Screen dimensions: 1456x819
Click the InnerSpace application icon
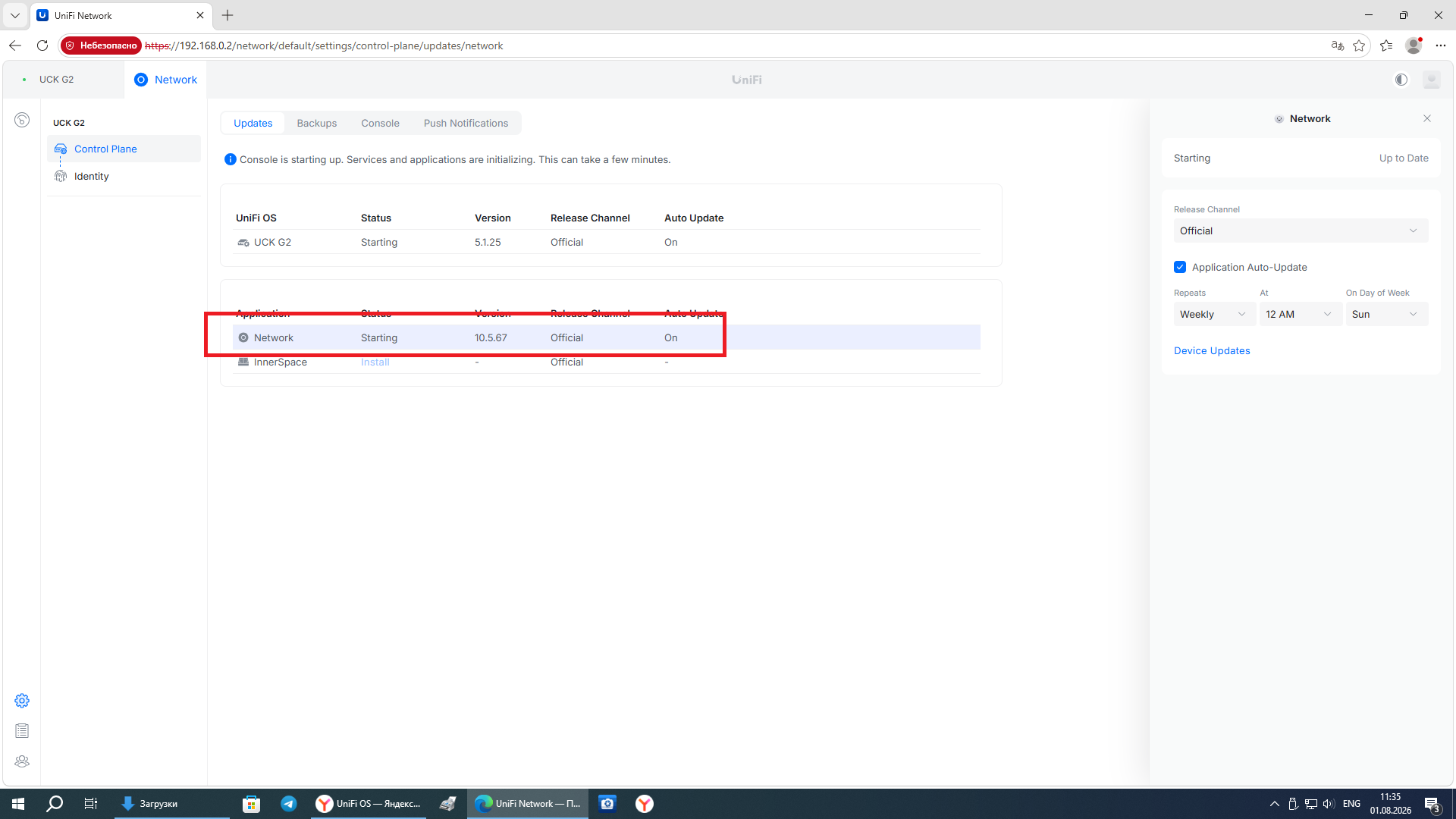pos(243,362)
